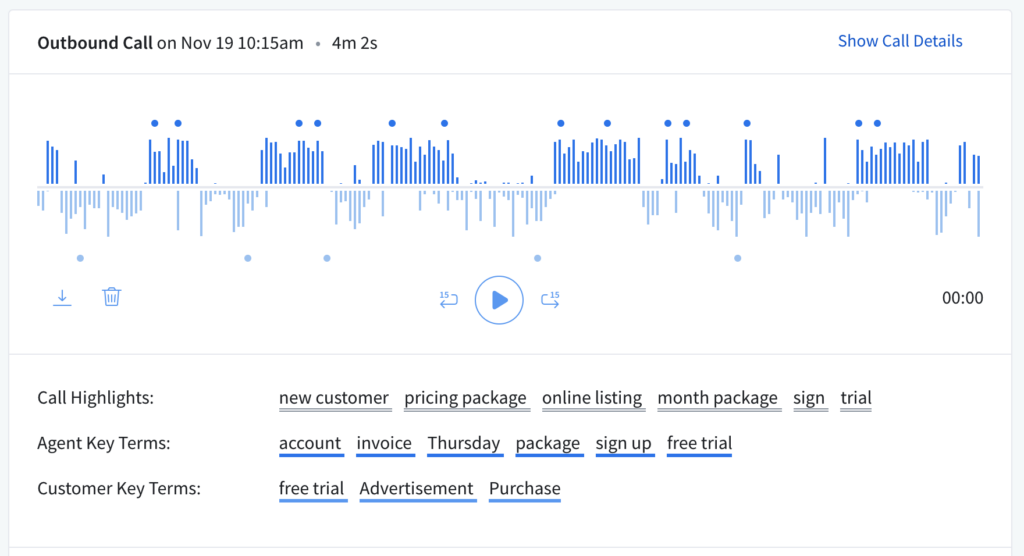This screenshot has height=556, width=1024.
Task: Click the "pricing package" highlight term
Action: click(x=465, y=398)
